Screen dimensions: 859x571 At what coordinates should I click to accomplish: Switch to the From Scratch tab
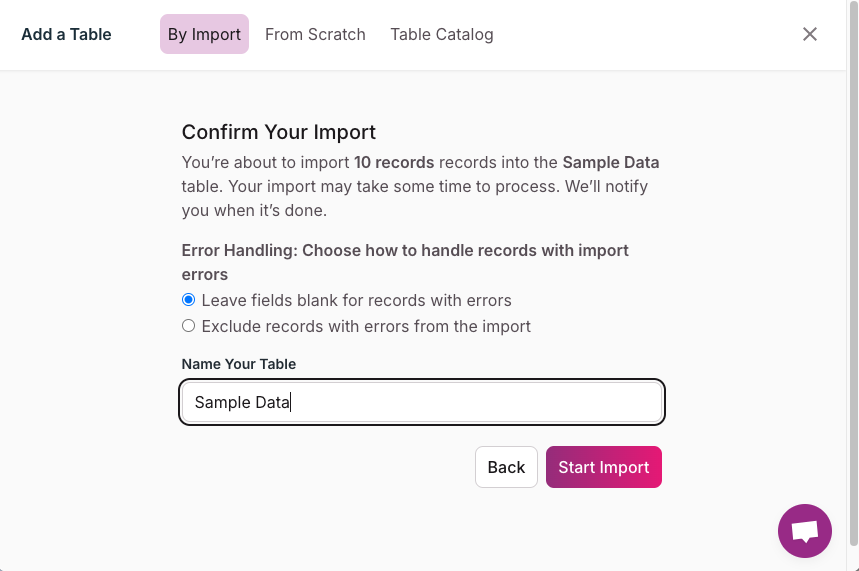coord(315,34)
